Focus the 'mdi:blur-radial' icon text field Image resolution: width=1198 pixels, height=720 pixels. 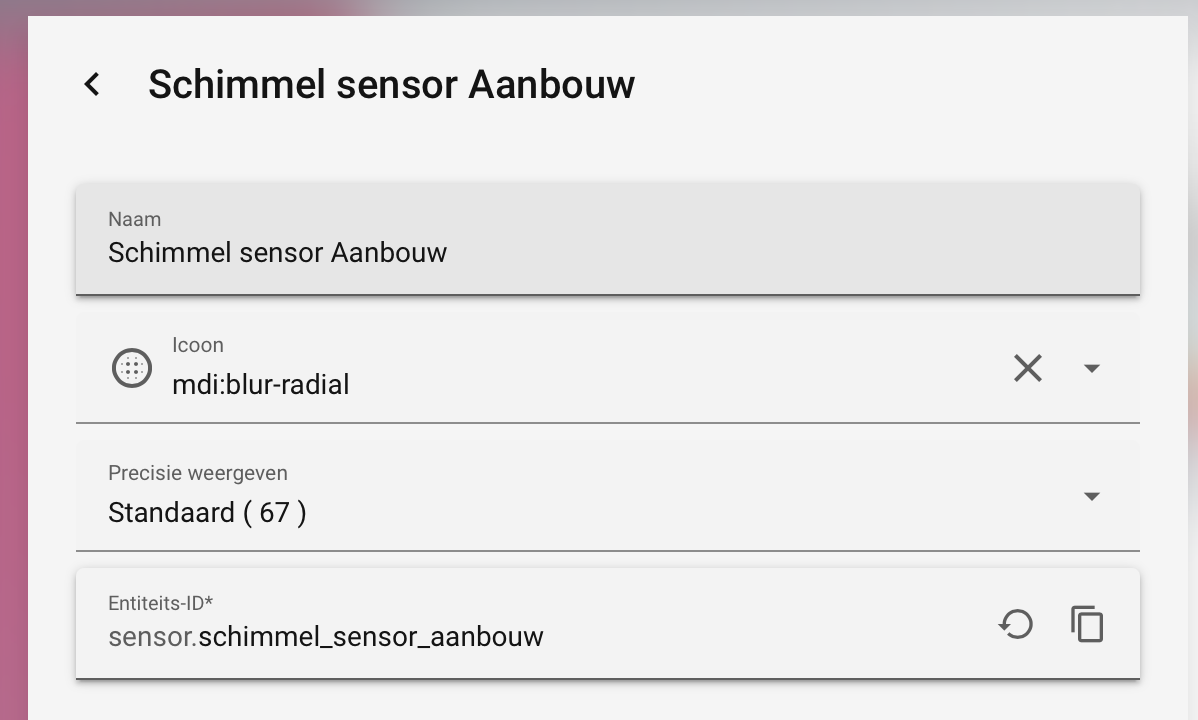tap(261, 385)
